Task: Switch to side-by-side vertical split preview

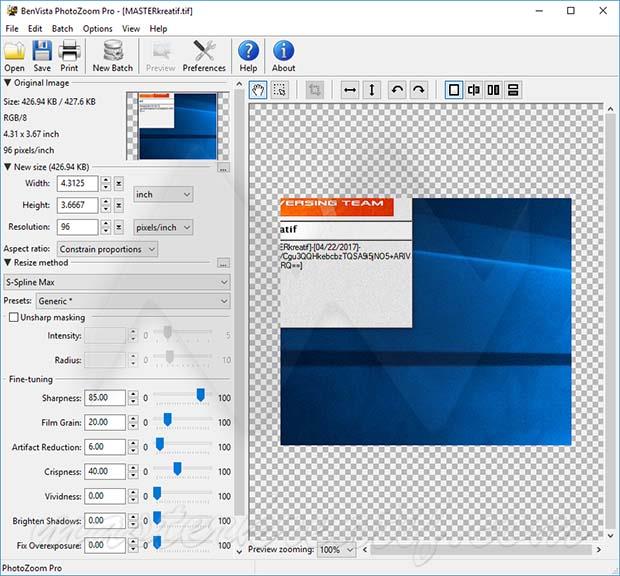Action: [493, 90]
